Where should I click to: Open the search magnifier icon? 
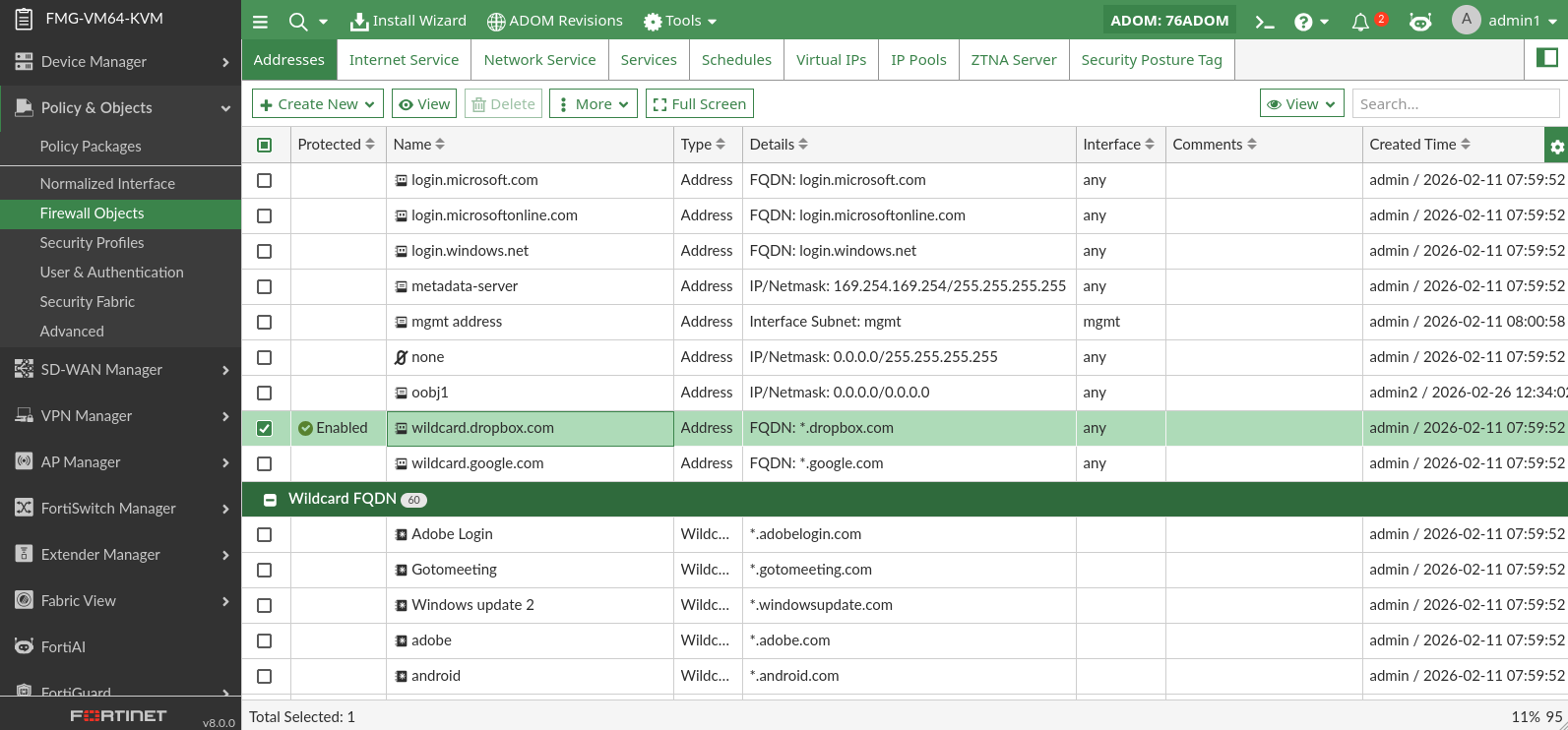[298, 22]
